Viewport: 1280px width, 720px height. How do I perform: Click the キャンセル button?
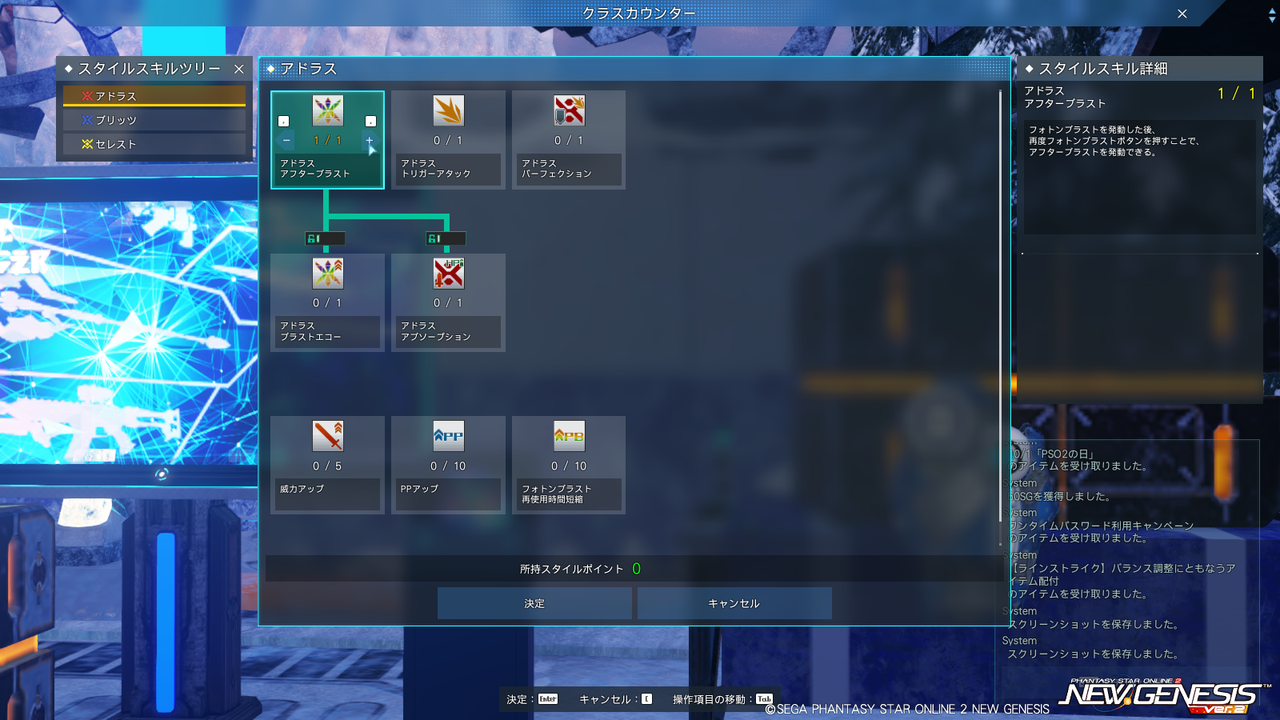tap(734, 603)
